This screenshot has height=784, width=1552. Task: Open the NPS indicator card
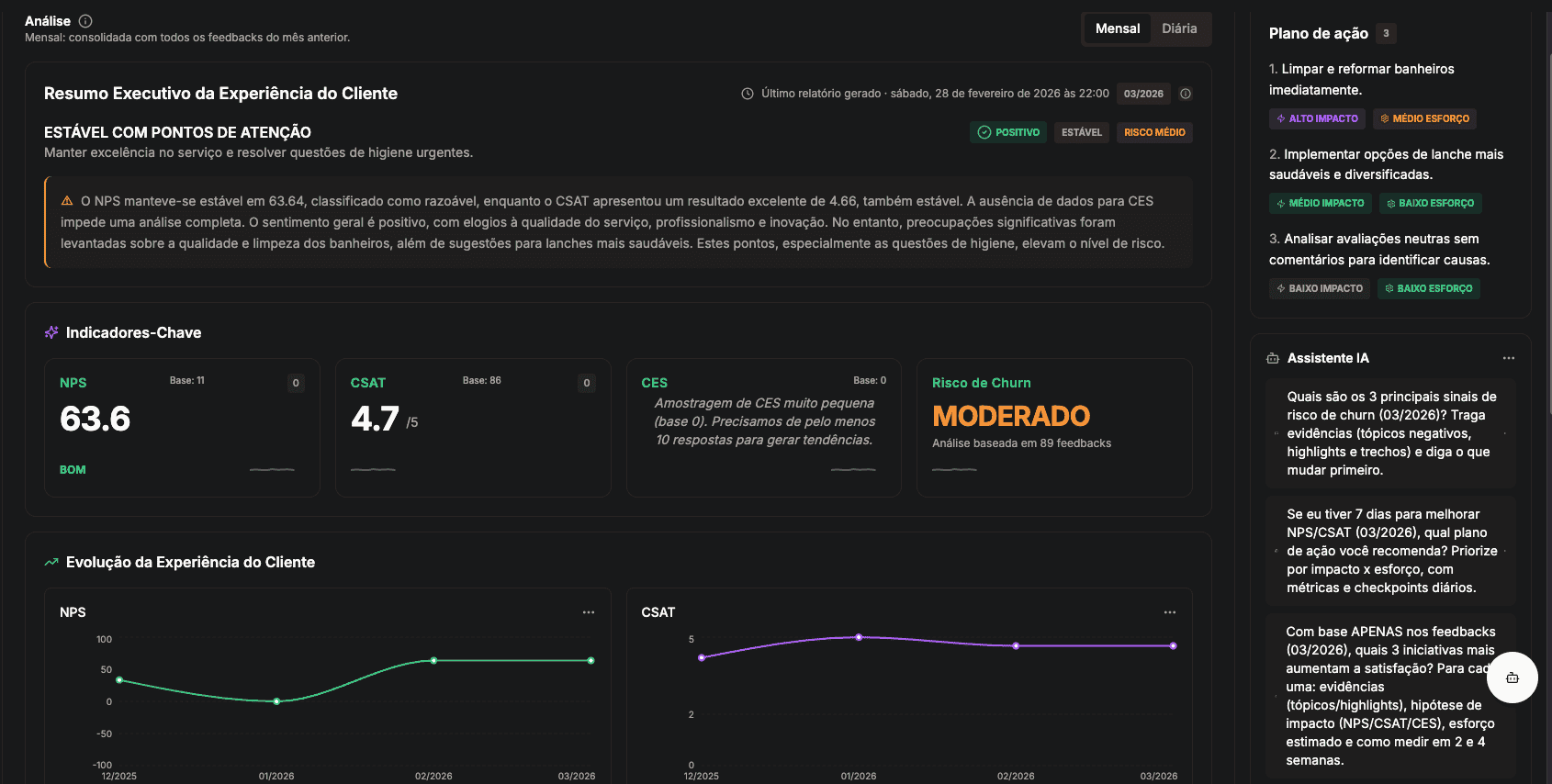pyautogui.click(x=182, y=428)
